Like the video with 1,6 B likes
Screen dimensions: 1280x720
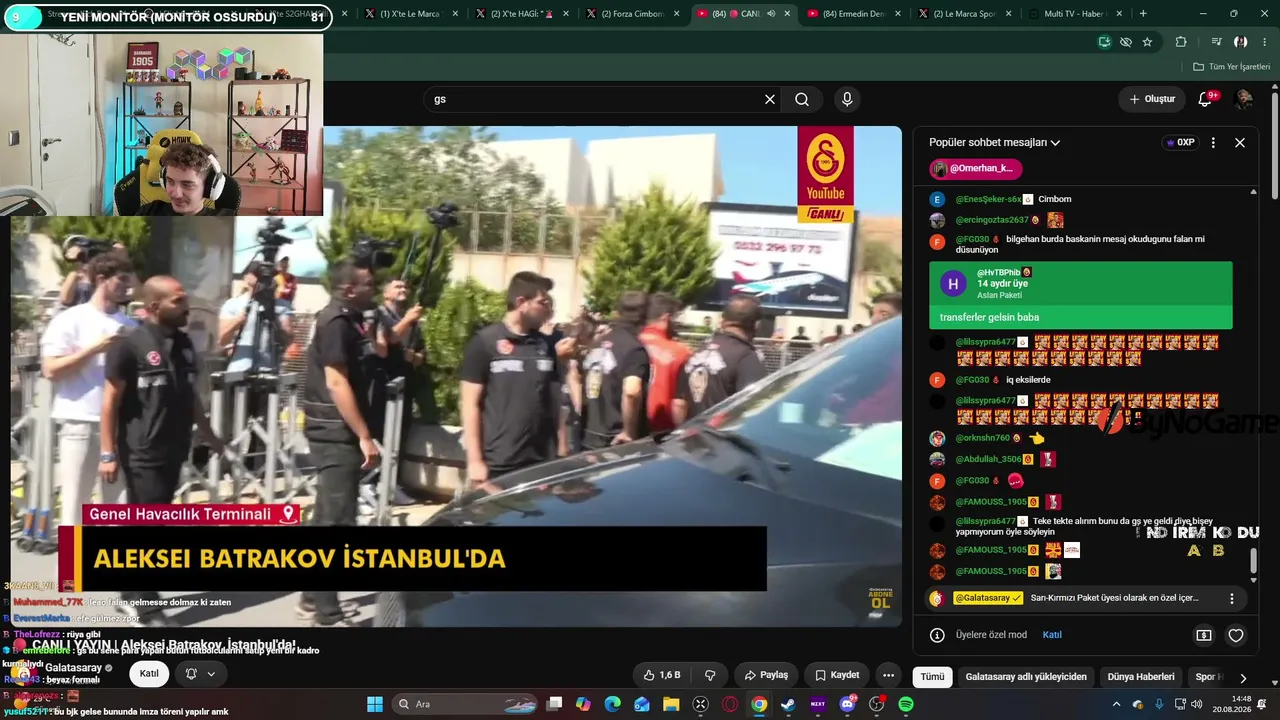662,675
